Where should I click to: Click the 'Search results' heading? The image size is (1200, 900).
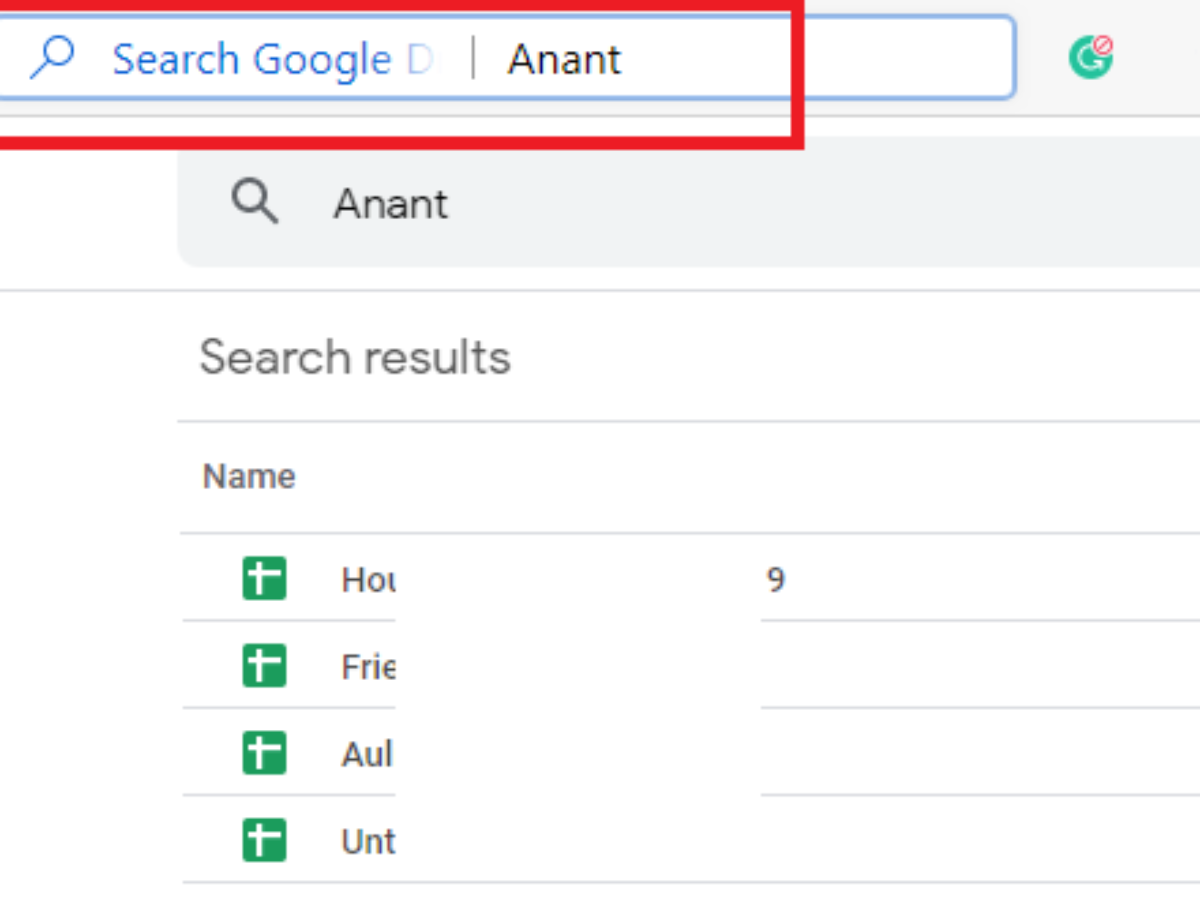click(355, 357)
